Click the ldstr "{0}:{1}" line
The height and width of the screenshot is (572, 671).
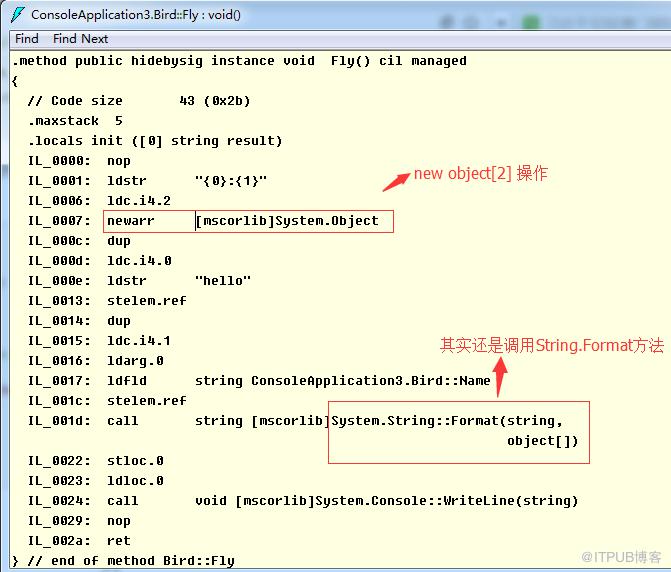tap(148, 181)
